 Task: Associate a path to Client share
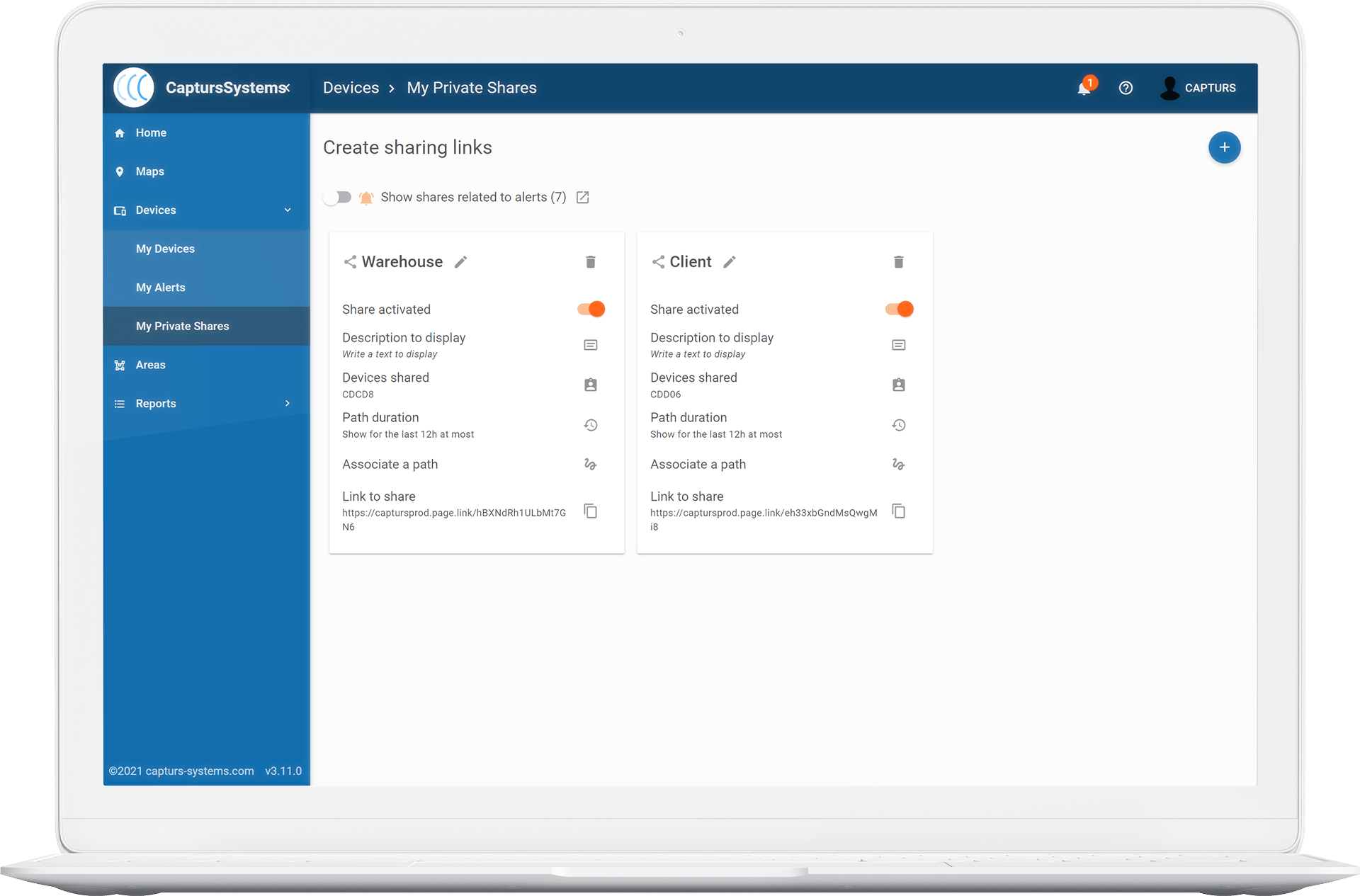coord(899,465)
